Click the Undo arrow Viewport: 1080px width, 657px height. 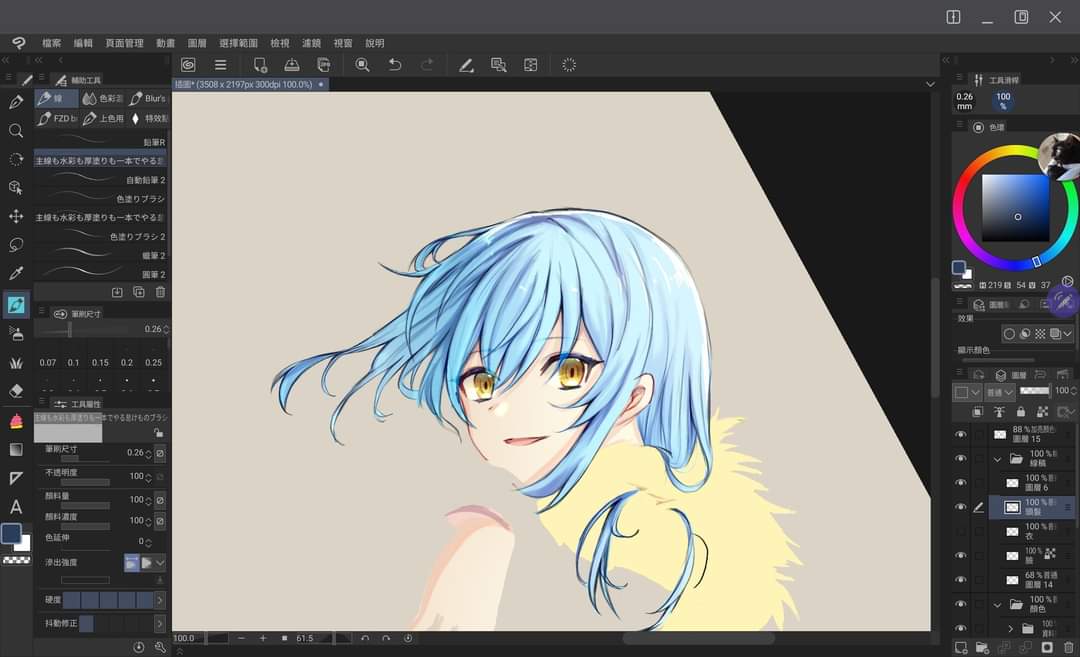[x=395, y=65]
